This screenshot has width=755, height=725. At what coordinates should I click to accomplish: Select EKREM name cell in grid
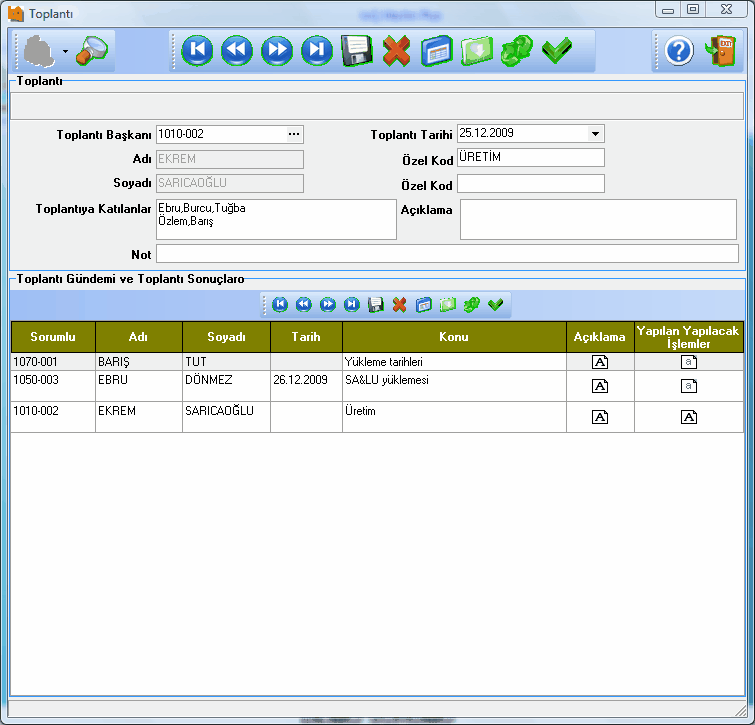click(x=139, y=417)
